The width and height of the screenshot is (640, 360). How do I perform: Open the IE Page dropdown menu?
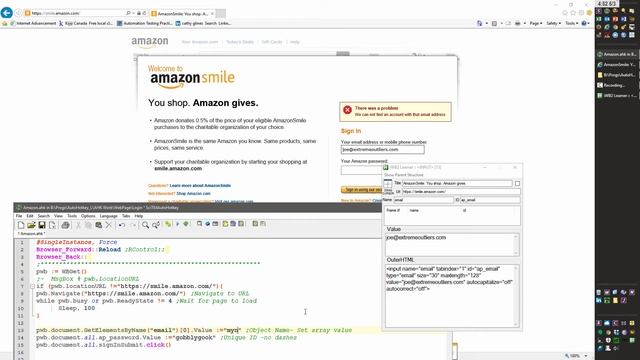tap(536, 23)
